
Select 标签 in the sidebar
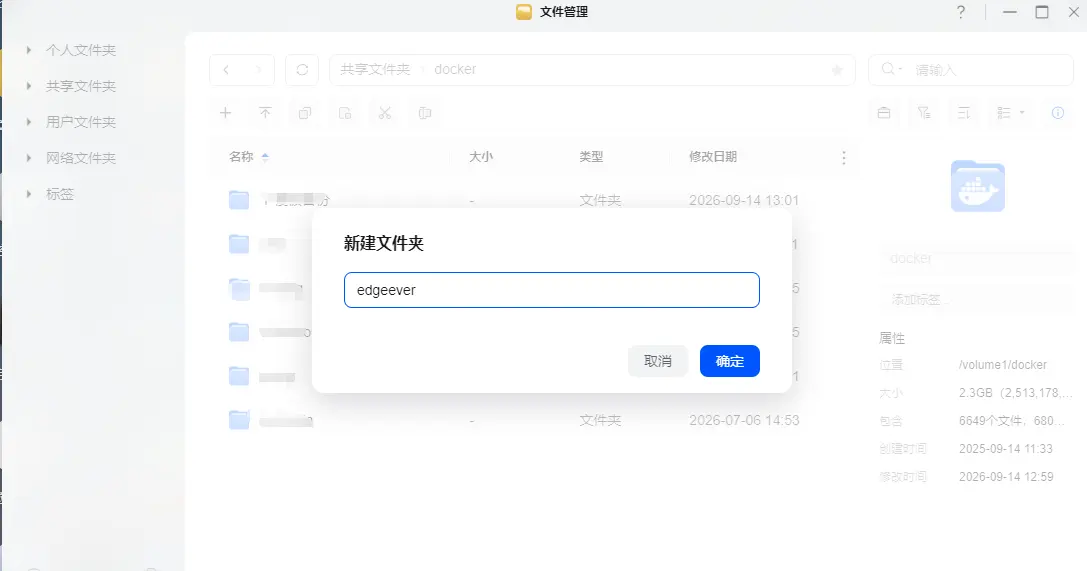click(60, 194)
